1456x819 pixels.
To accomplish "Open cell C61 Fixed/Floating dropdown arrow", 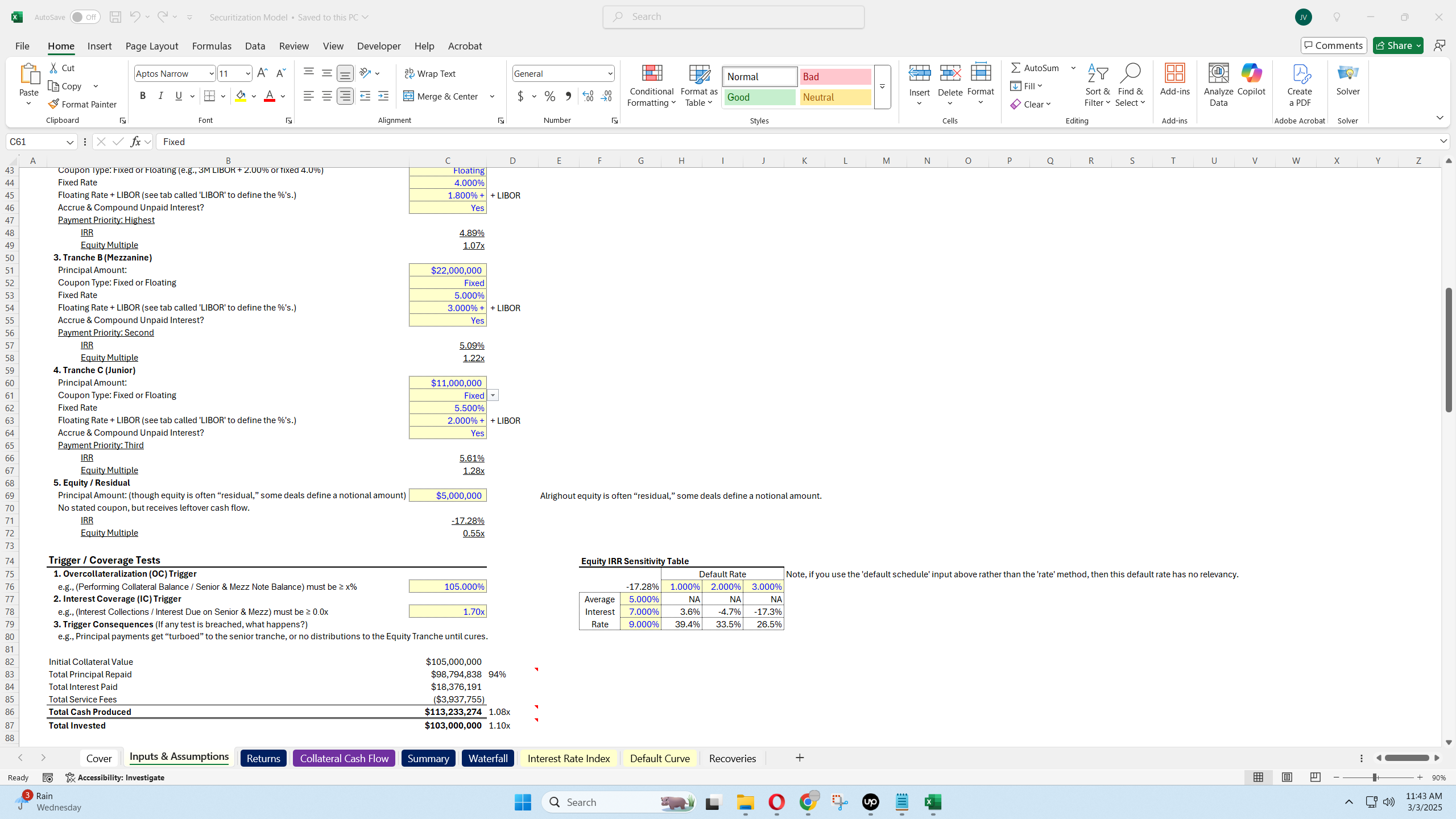I will point(493,395).
